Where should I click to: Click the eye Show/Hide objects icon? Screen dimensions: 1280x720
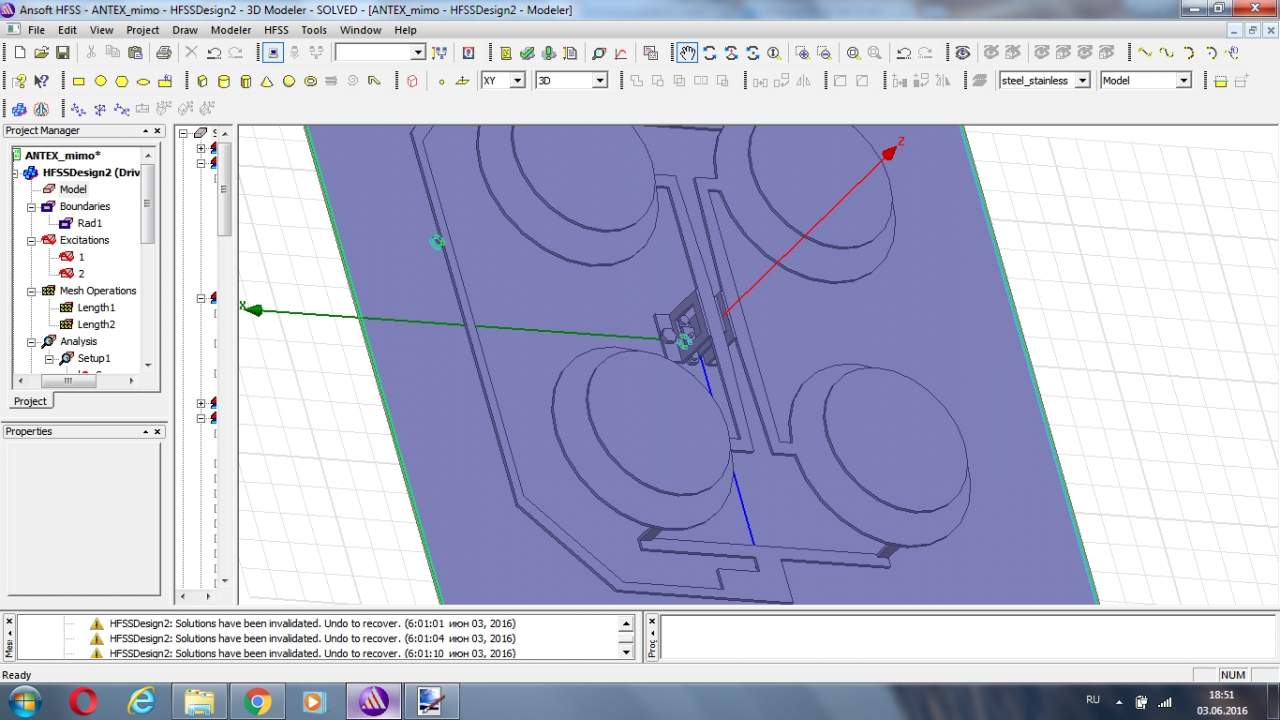click(962, 53)
